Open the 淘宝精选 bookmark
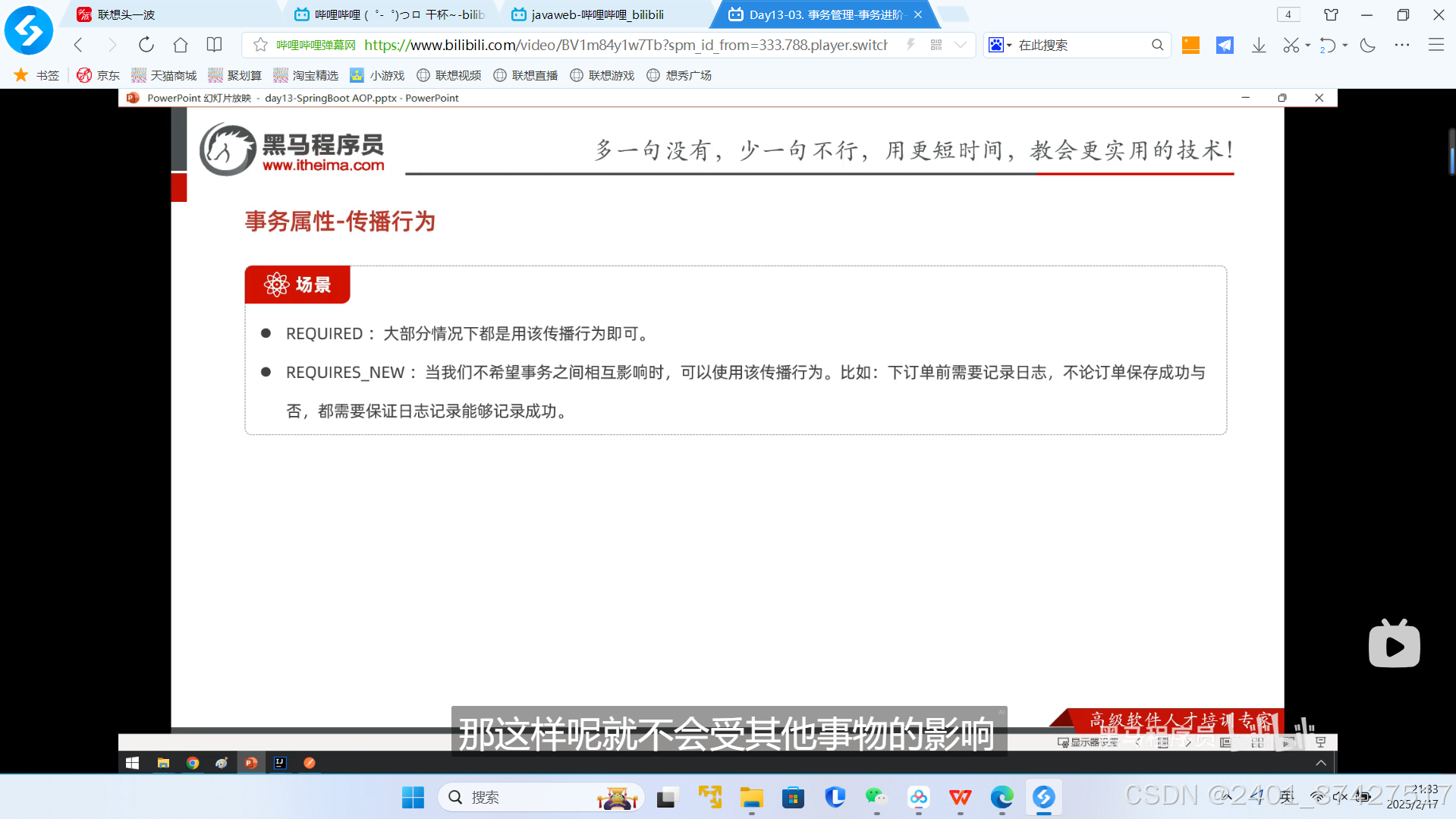 [306, 75]
